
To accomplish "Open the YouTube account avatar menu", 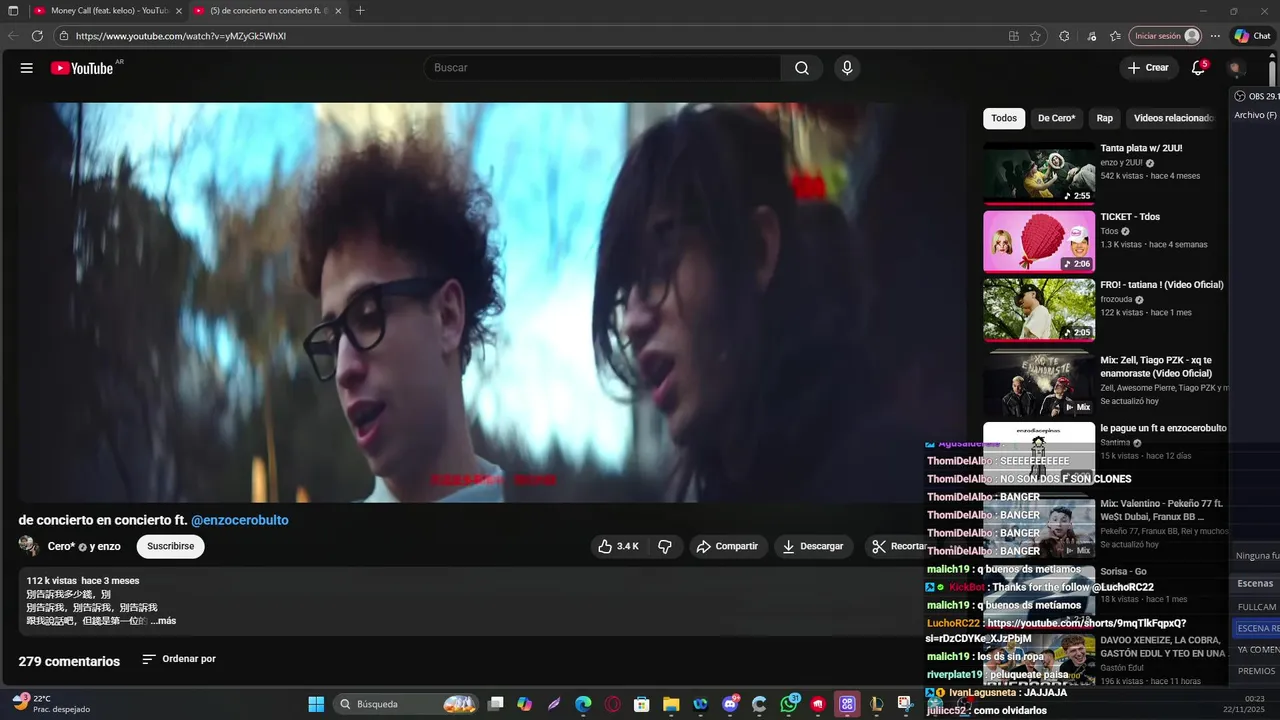I will coord(1236,68).
